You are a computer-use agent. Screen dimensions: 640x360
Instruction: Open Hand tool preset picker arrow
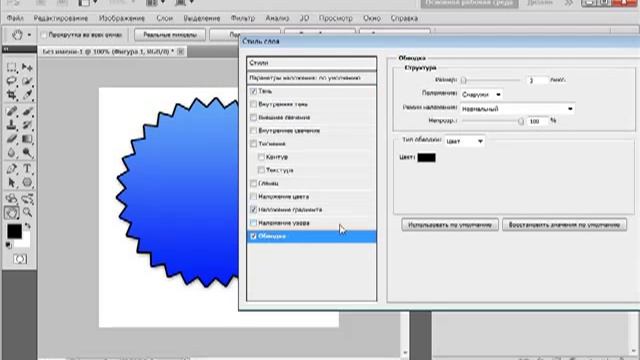click(29, 35)
